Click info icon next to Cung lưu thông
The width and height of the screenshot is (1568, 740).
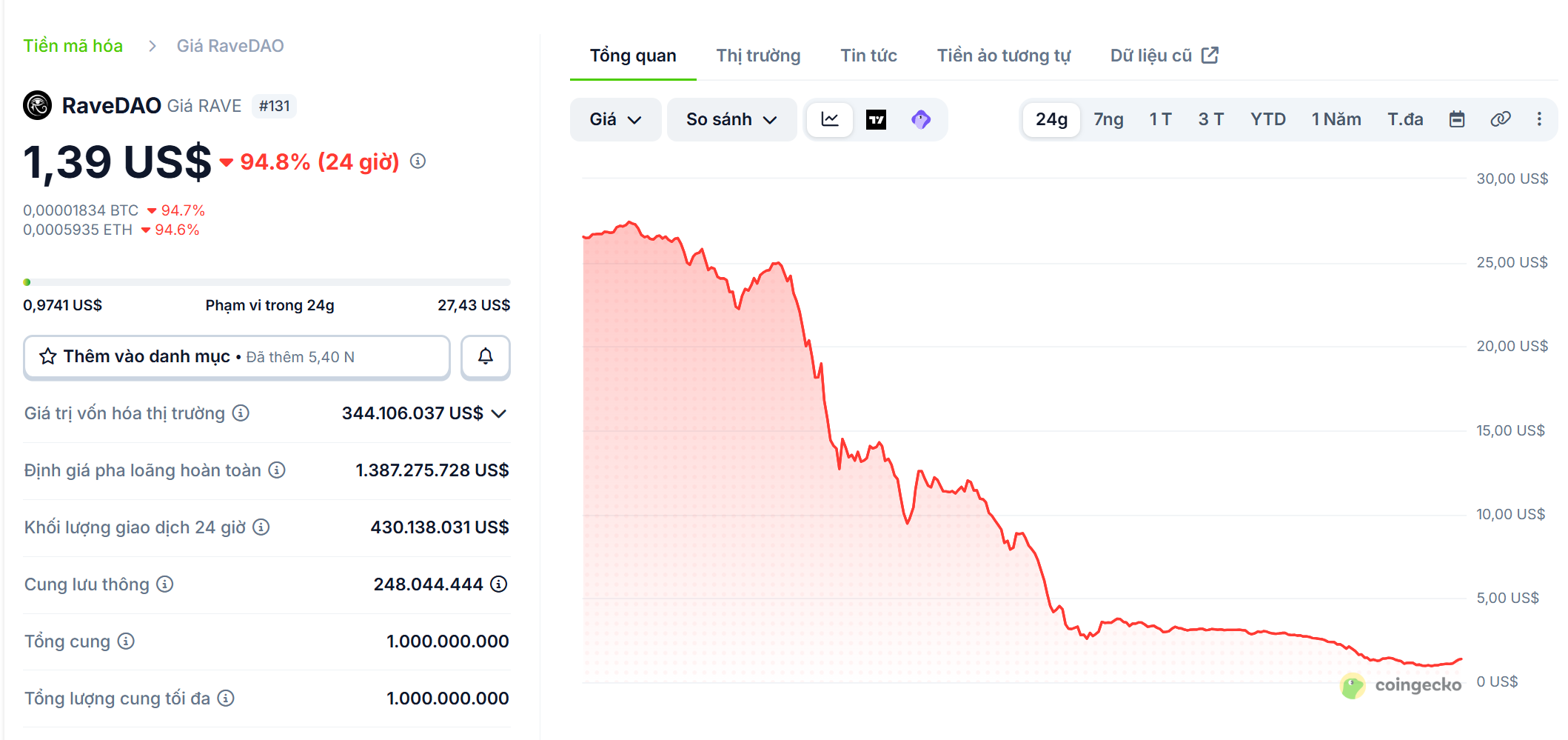[165, 584]
